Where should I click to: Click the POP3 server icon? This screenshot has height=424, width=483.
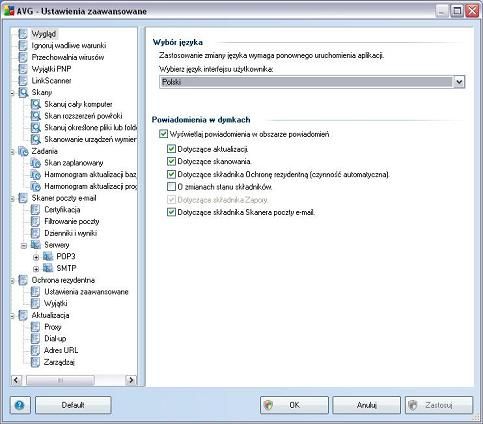48,257
